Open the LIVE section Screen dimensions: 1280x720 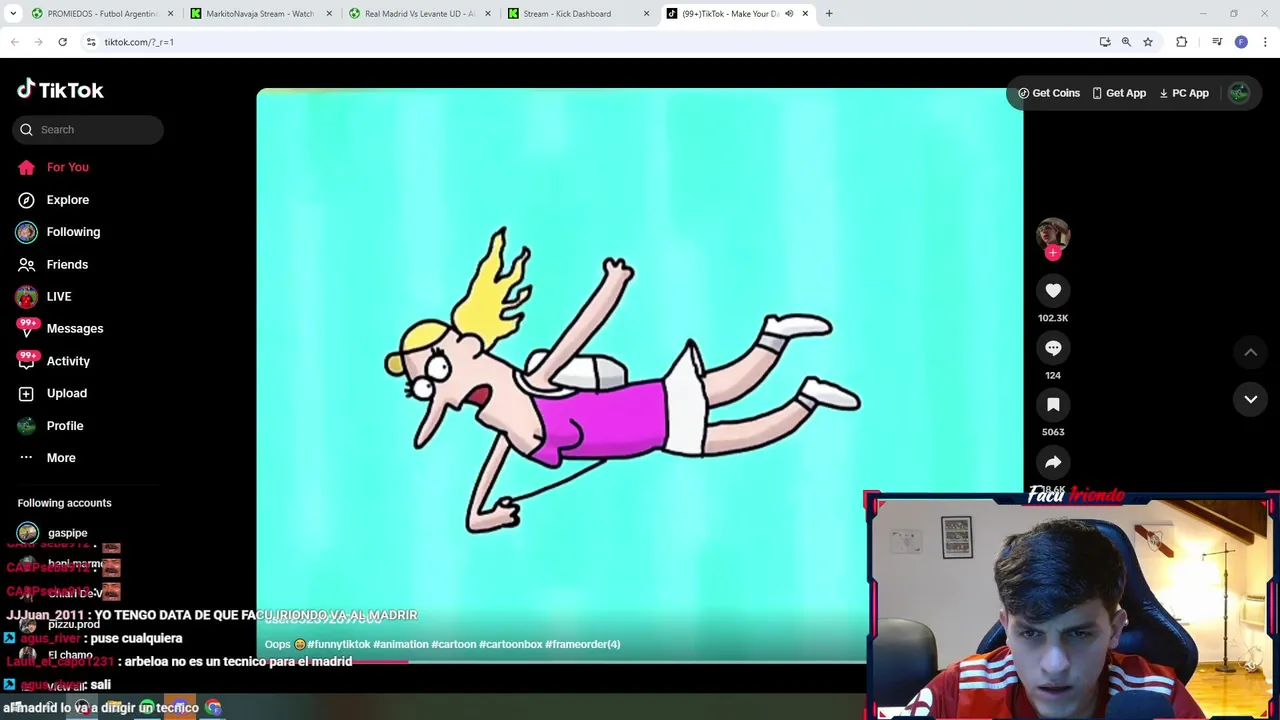(x=58, y=296)
